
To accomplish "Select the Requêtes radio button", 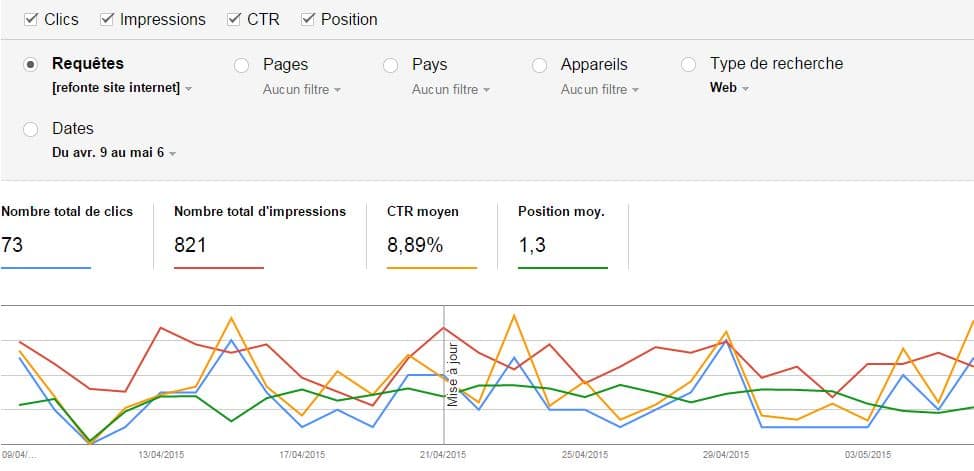I will coord(30,65).
